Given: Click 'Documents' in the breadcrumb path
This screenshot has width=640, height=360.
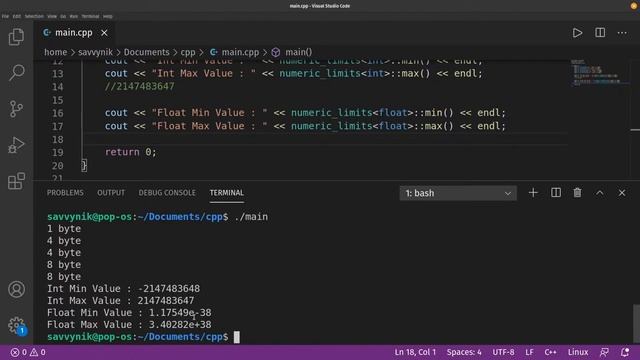Looking at the screenshot, I should [x=147, y=52].
